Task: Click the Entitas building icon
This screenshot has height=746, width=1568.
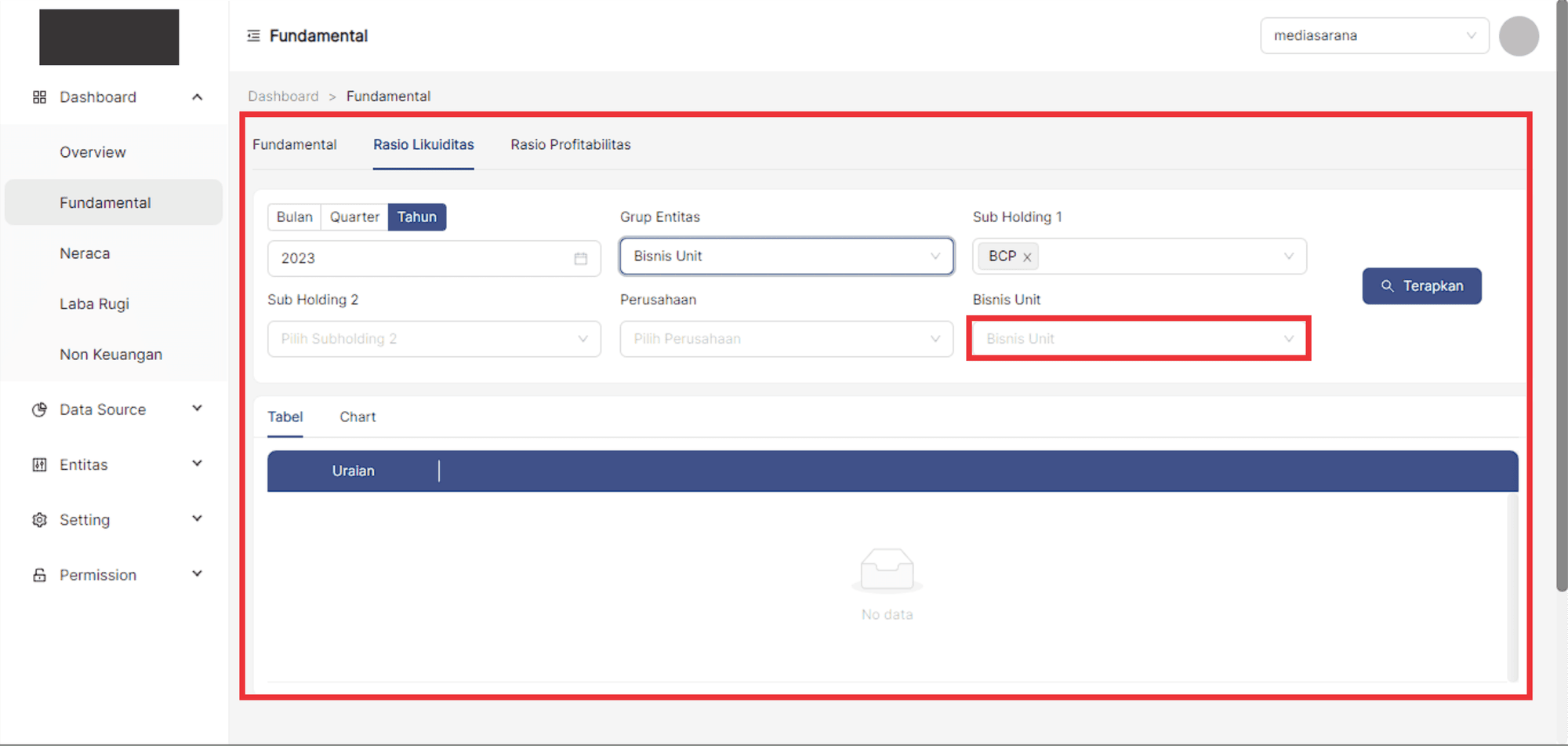Action: [39, 465]
